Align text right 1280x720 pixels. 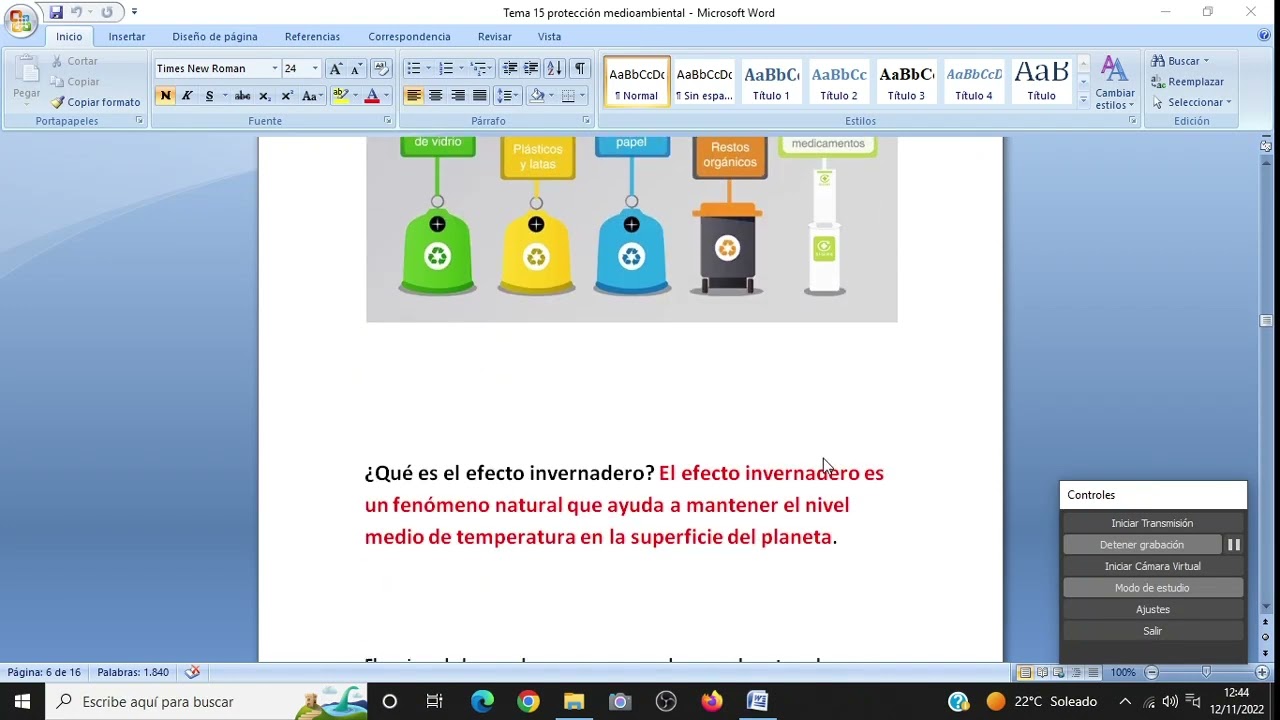[457, 96]
